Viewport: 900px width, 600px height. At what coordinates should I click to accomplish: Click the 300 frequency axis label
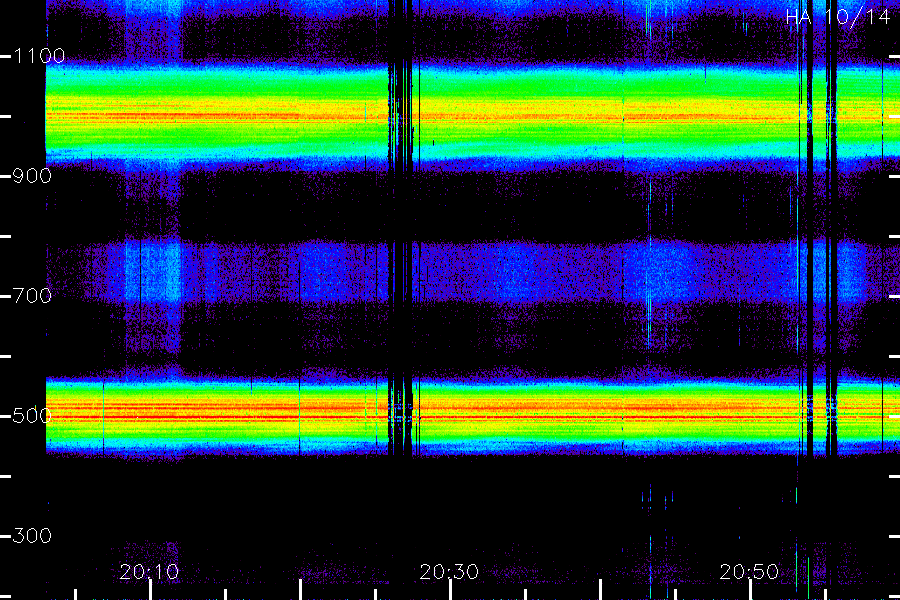[32, 535]
